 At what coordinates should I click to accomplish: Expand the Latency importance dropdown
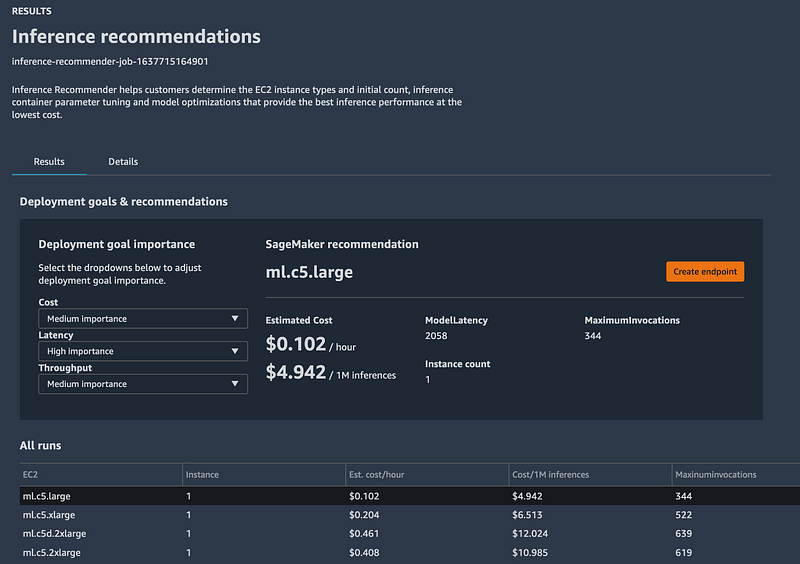143,351
